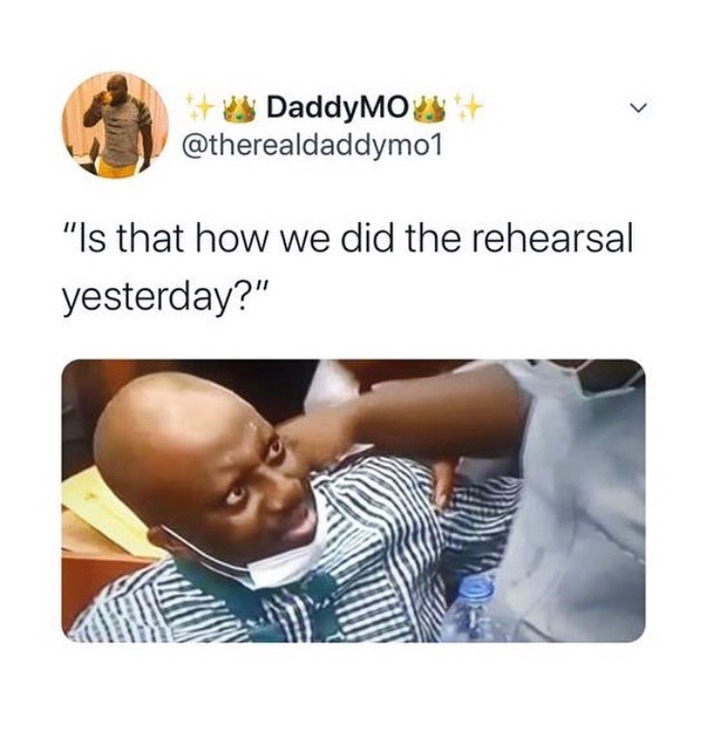720x729 pixels.
Task: Click the crown emoji before DaddyMO
Action: click(240, 109)
